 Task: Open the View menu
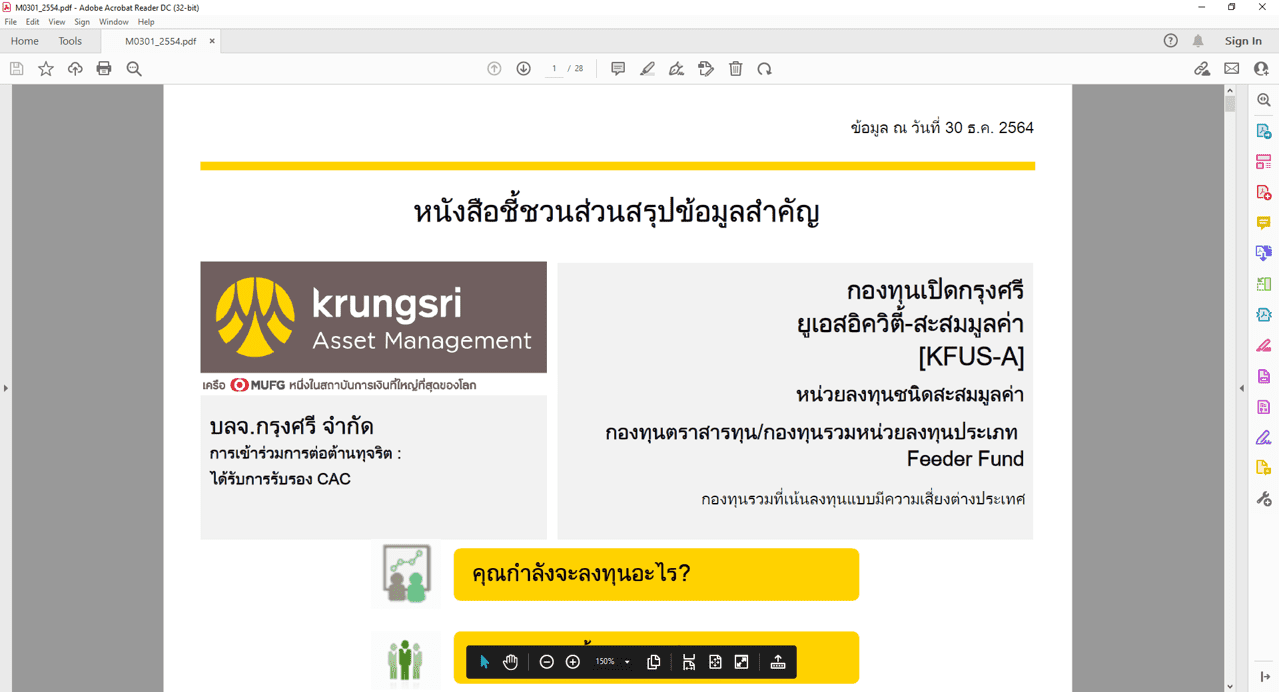[56, 21]
